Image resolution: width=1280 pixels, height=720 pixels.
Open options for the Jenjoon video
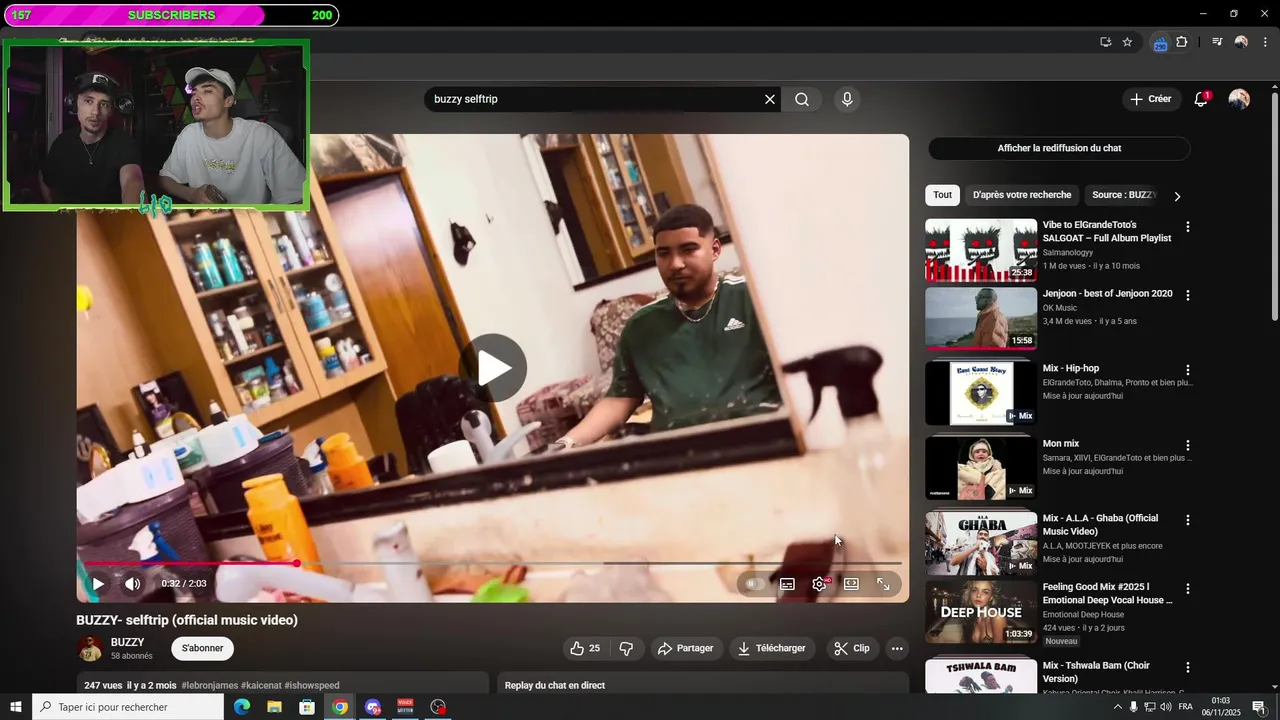pos(1188,296)
